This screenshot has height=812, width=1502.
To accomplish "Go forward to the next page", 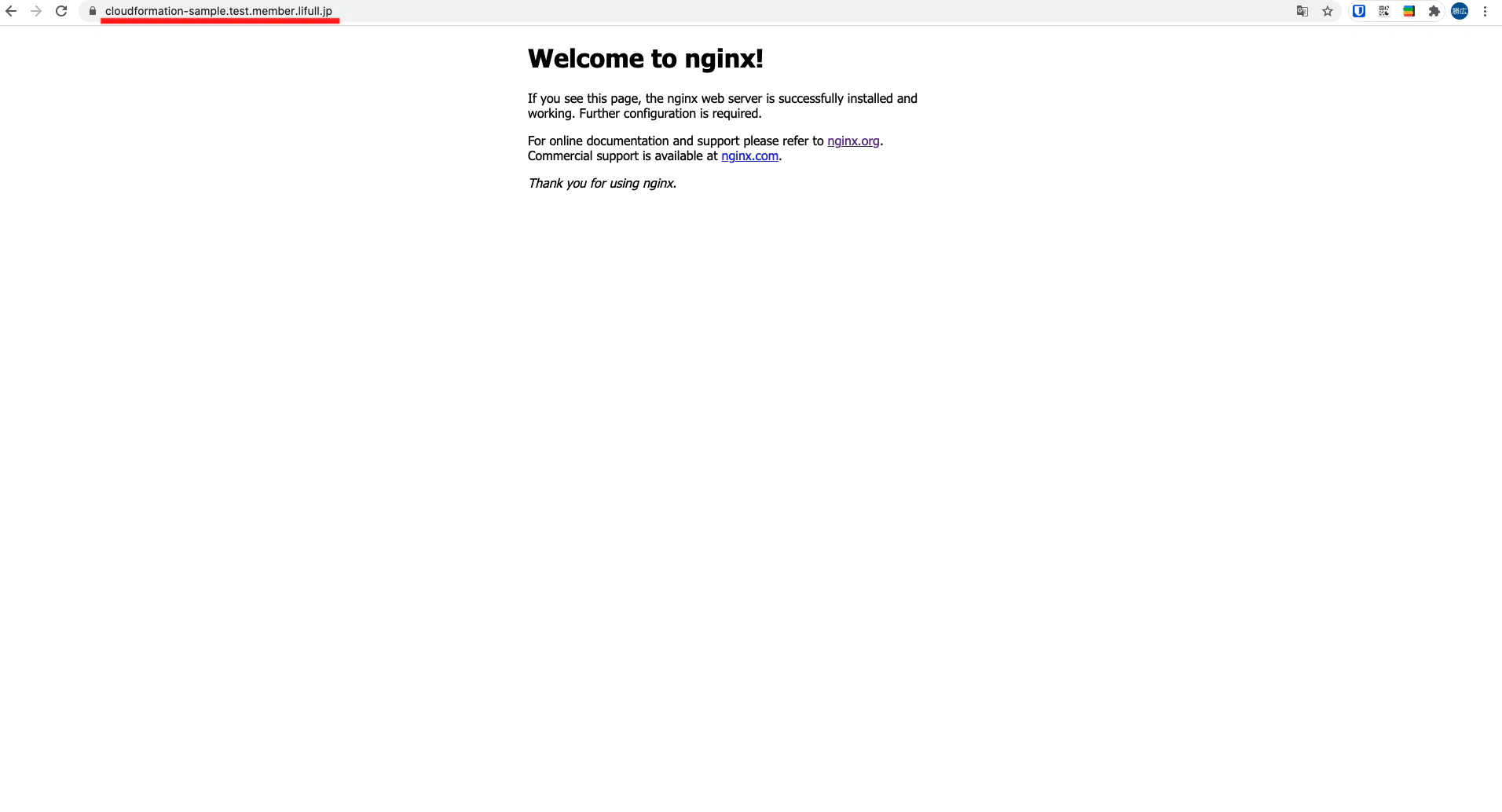I will tap(35, 11).
